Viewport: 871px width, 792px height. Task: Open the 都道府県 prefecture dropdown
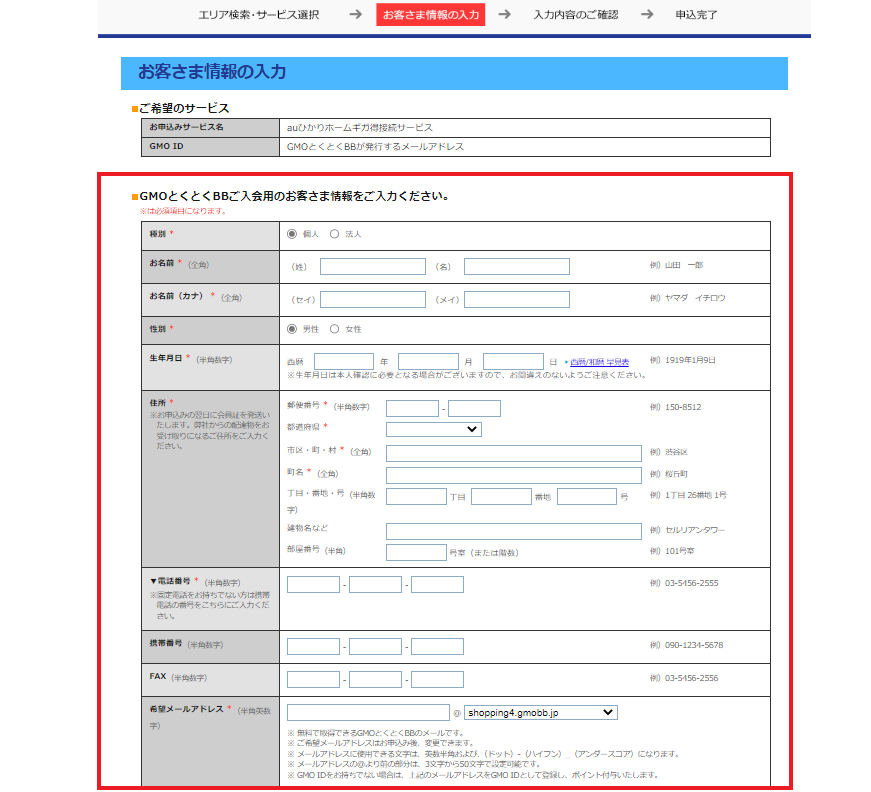point(434,429)
